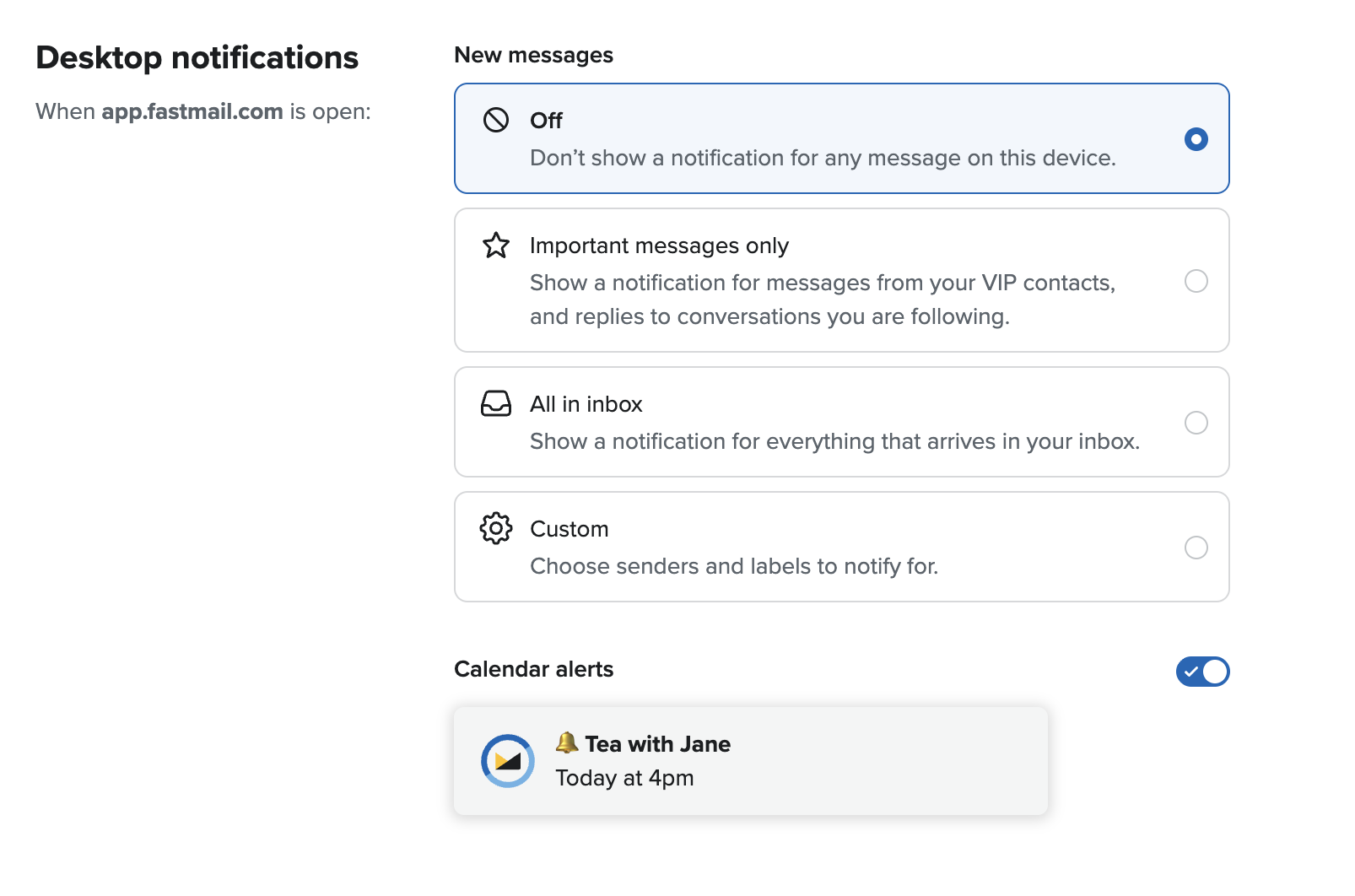Select the Custom radio button
The height and width of the screenshot is (896, 1355).
(x=1196, y=548)
